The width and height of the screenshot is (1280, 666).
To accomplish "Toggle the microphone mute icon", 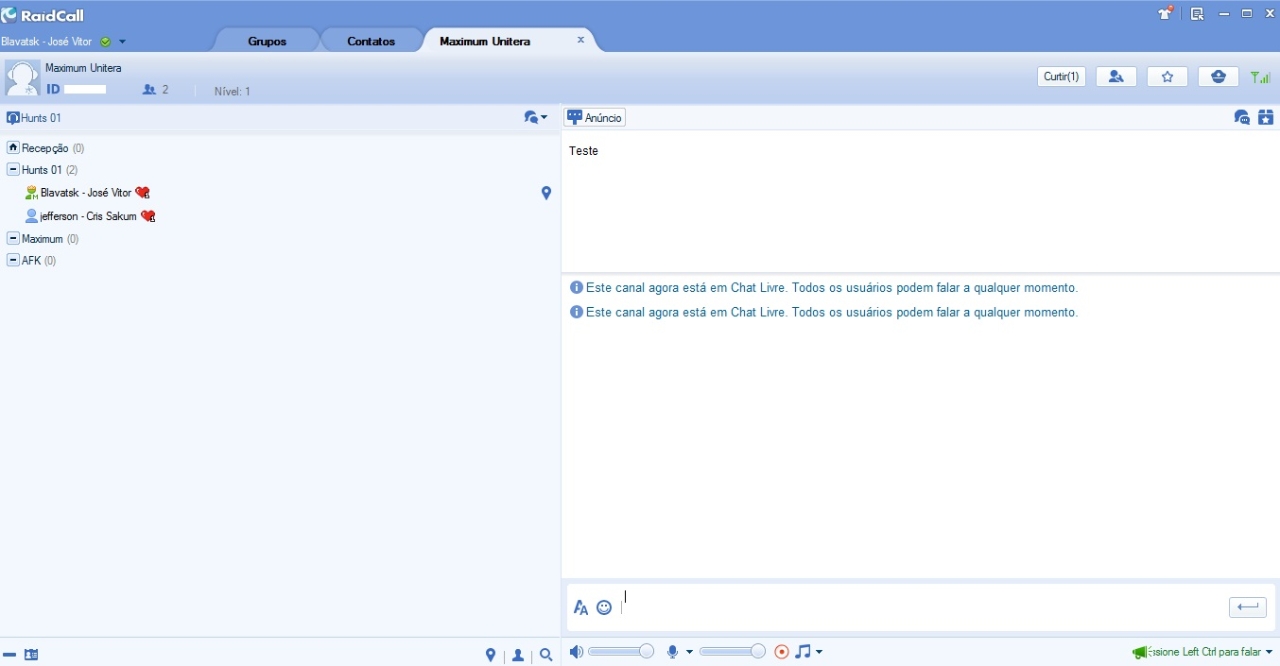I will point(674,652).
